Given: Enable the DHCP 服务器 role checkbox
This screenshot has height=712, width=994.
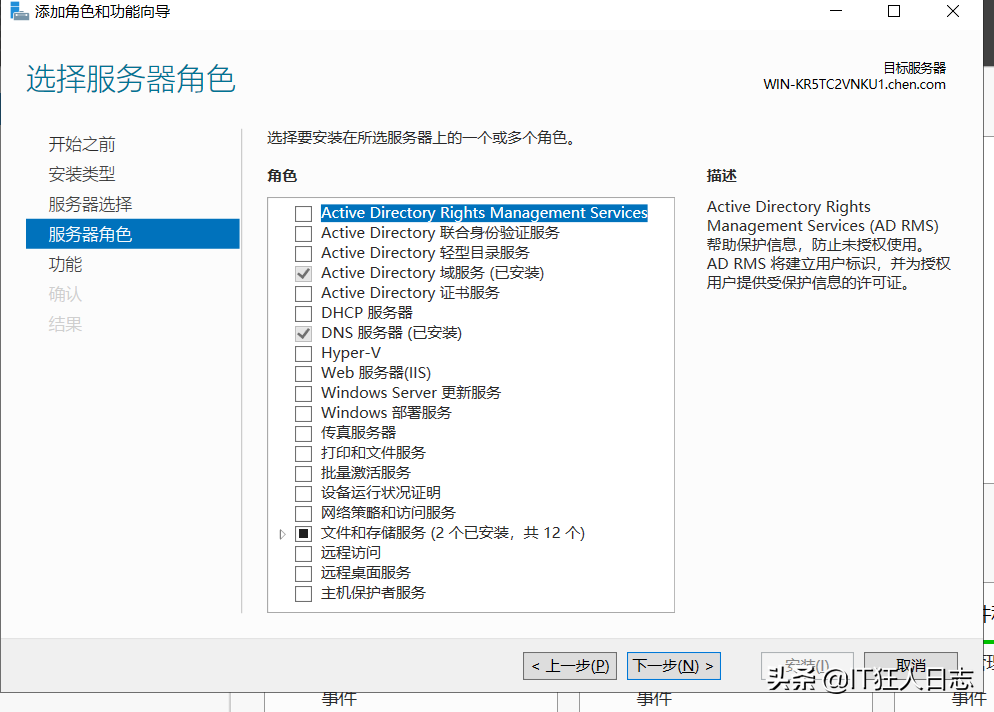Looking at the screenshot, I should coord(304,313).
